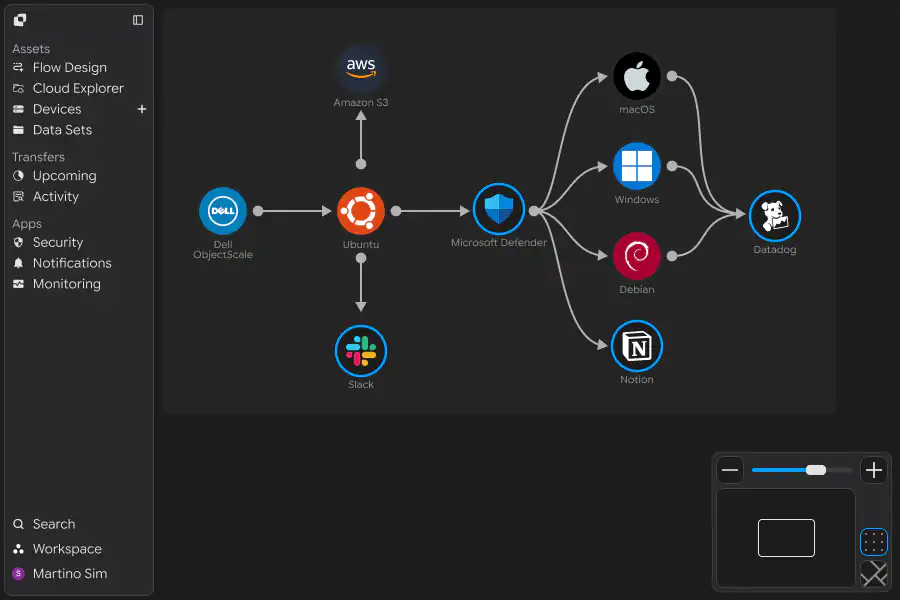Zoom in with the plus button

[x=874, y=470]
